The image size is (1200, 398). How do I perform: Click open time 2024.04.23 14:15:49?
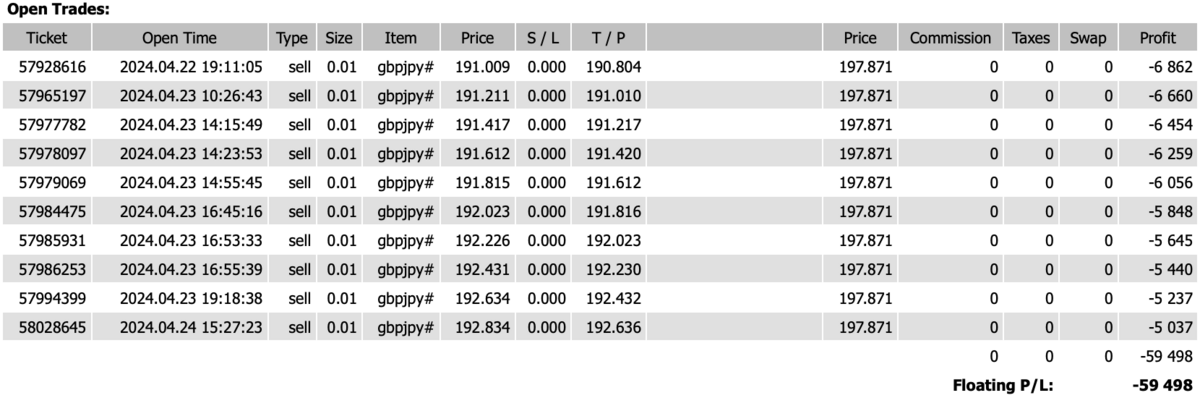click(x=191, y=125)
